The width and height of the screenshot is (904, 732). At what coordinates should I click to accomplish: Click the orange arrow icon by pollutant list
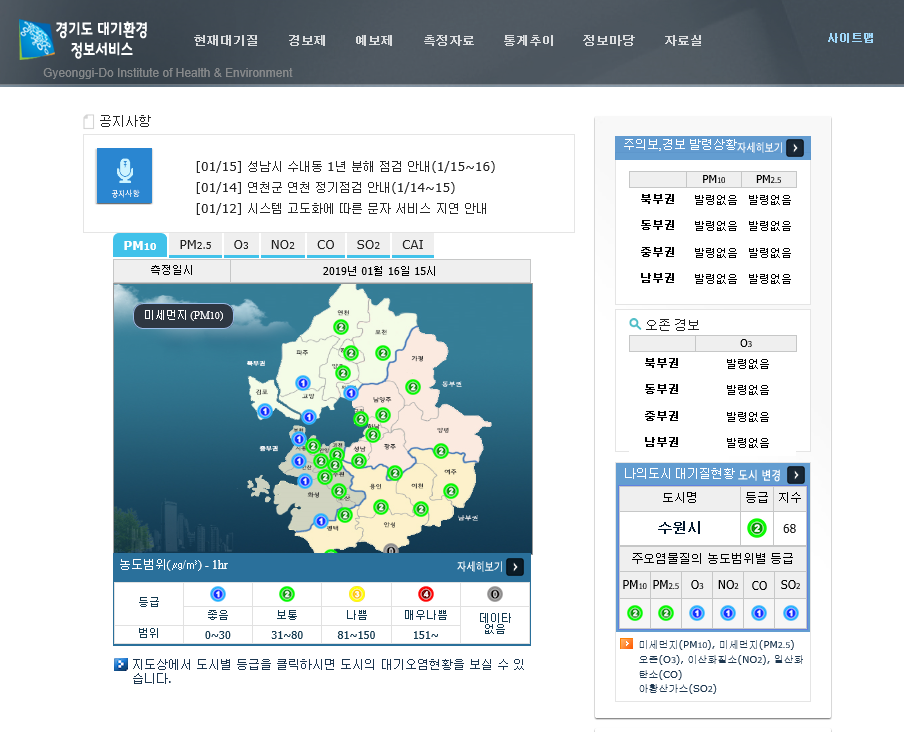[626, 644]
